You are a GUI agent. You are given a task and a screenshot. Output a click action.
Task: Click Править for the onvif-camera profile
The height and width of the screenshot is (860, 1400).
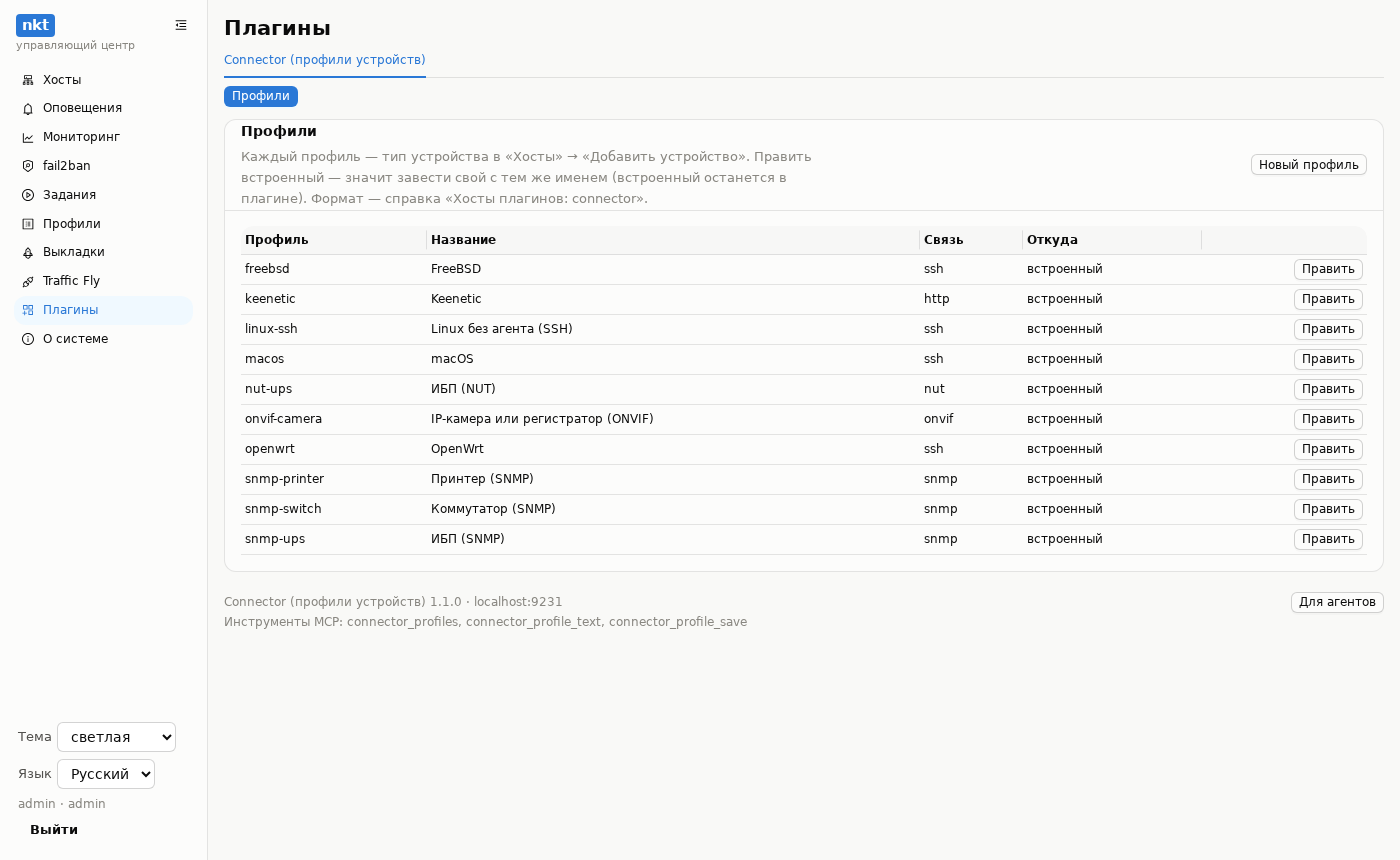coord(1328,419)
